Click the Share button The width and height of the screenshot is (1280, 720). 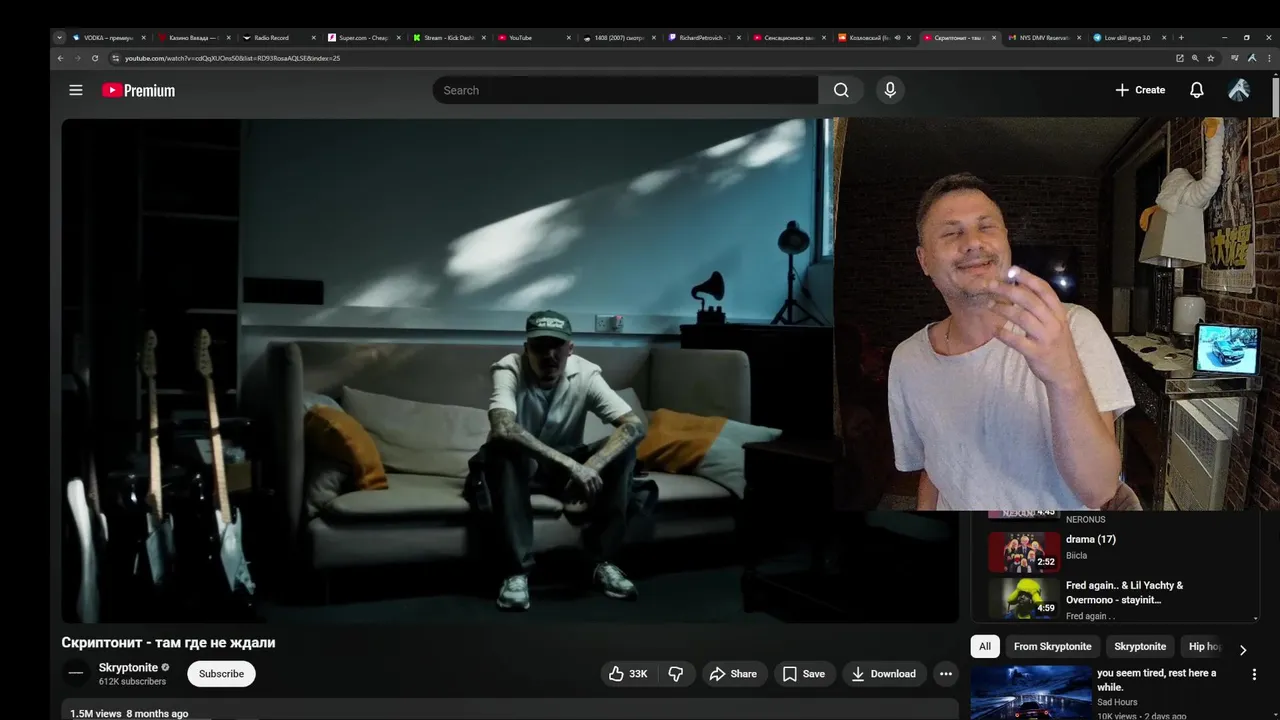point(733,674)
